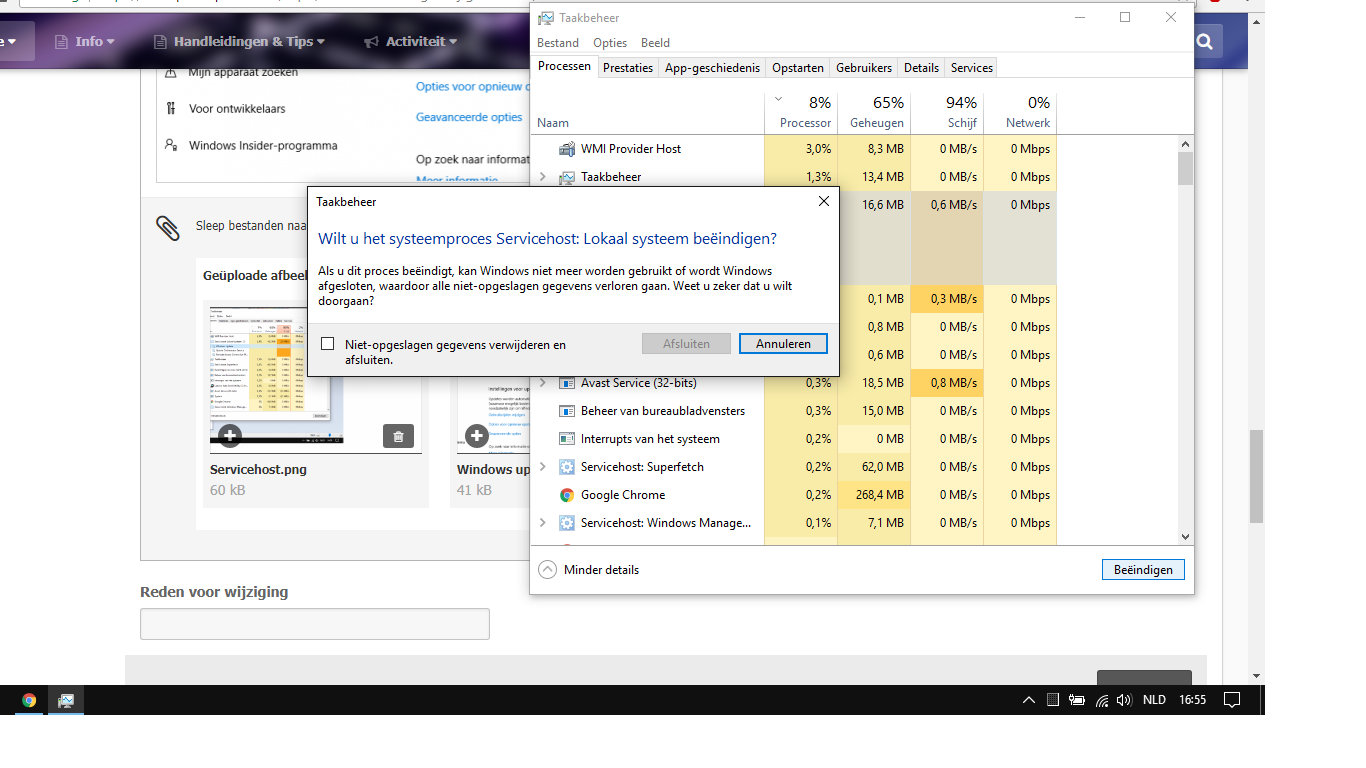Switch to the Prestaties tab
The height and width of the screenshot is (768, 1366).
[628, 68]
